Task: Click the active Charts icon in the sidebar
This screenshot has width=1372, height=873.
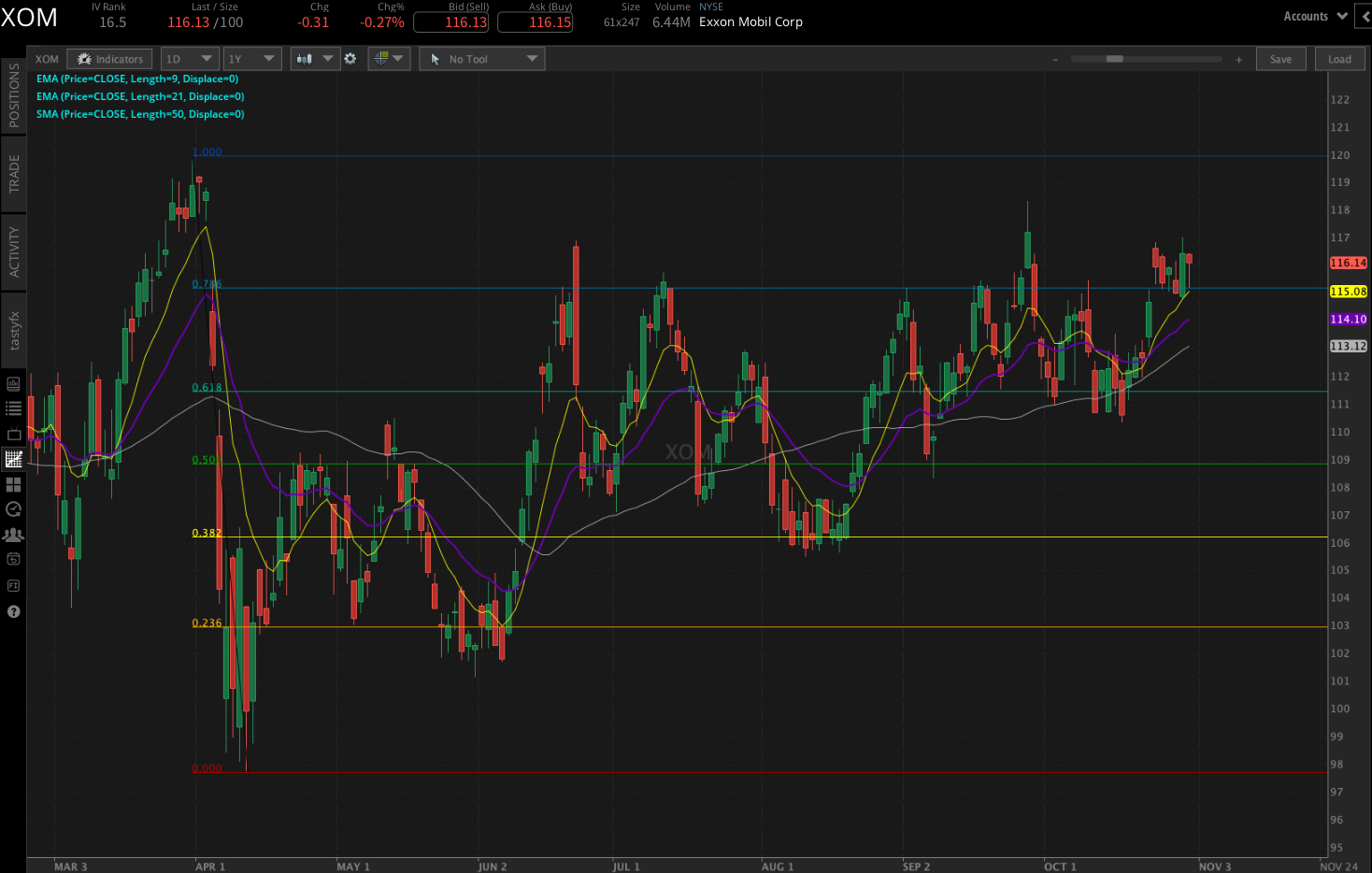Action: coord(13,458)
